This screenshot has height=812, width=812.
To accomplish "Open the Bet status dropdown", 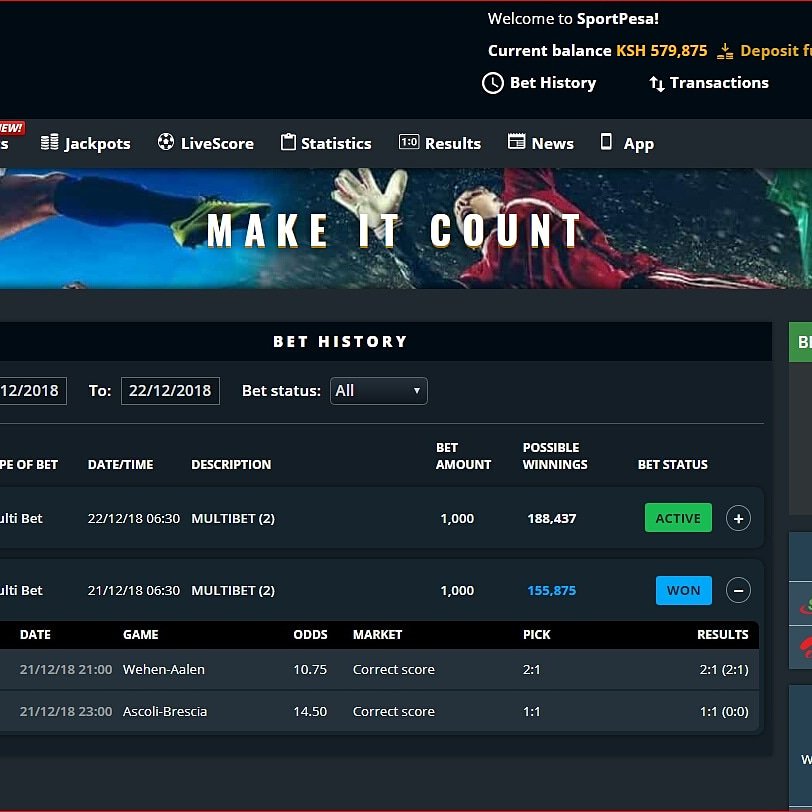I will 379,391.
